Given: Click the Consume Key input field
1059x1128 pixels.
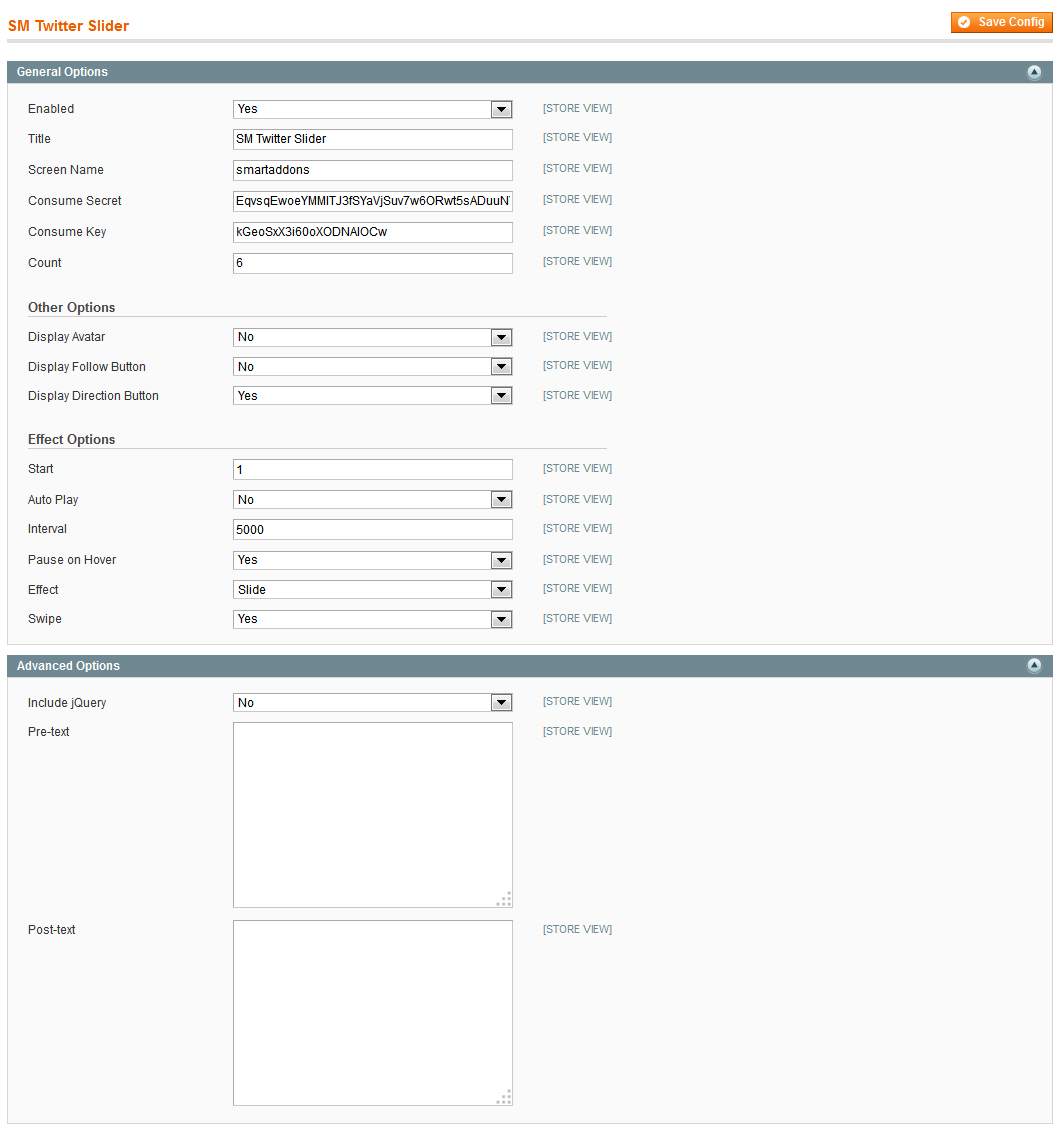Looking at the screenshot, I should (373, 232).
